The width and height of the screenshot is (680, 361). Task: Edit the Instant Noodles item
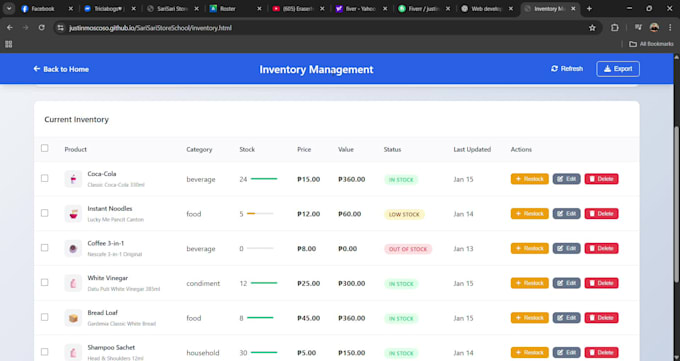pyautogui.click(x=566, y=213)
